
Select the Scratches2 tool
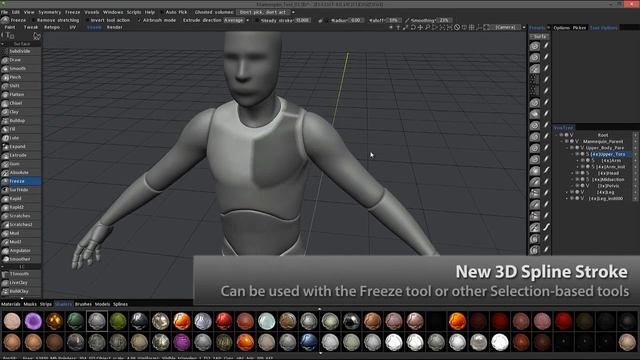pyautogui.click(x=21, y=224)
